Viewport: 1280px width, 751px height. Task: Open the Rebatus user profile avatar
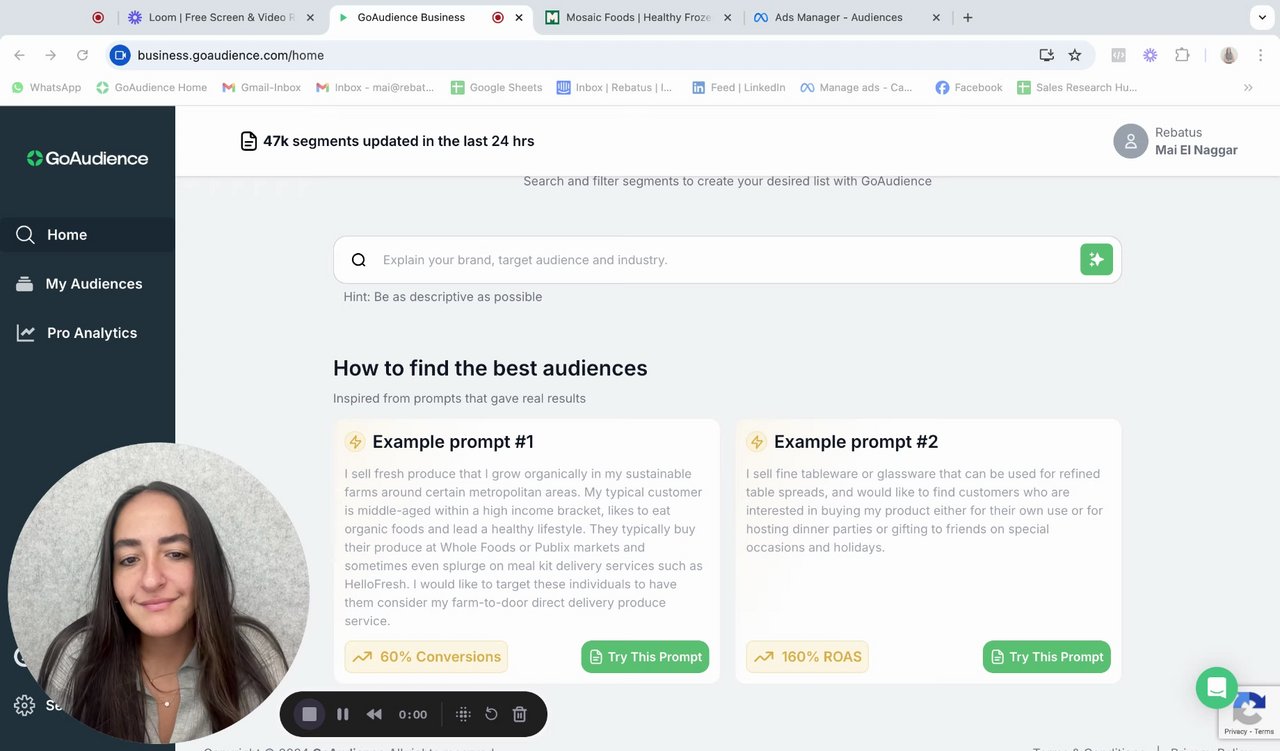click(x=1131, y=141)
